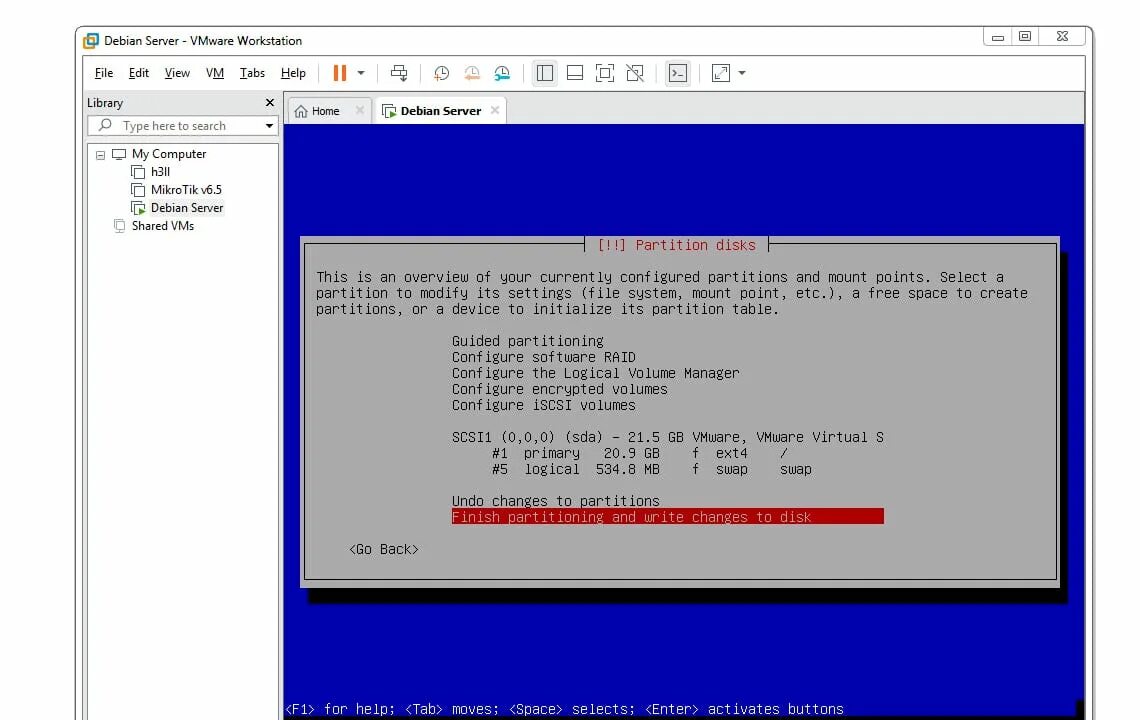Enter full screen mode
This screenshot has height=720, width=1140.
tap(604, 72)
